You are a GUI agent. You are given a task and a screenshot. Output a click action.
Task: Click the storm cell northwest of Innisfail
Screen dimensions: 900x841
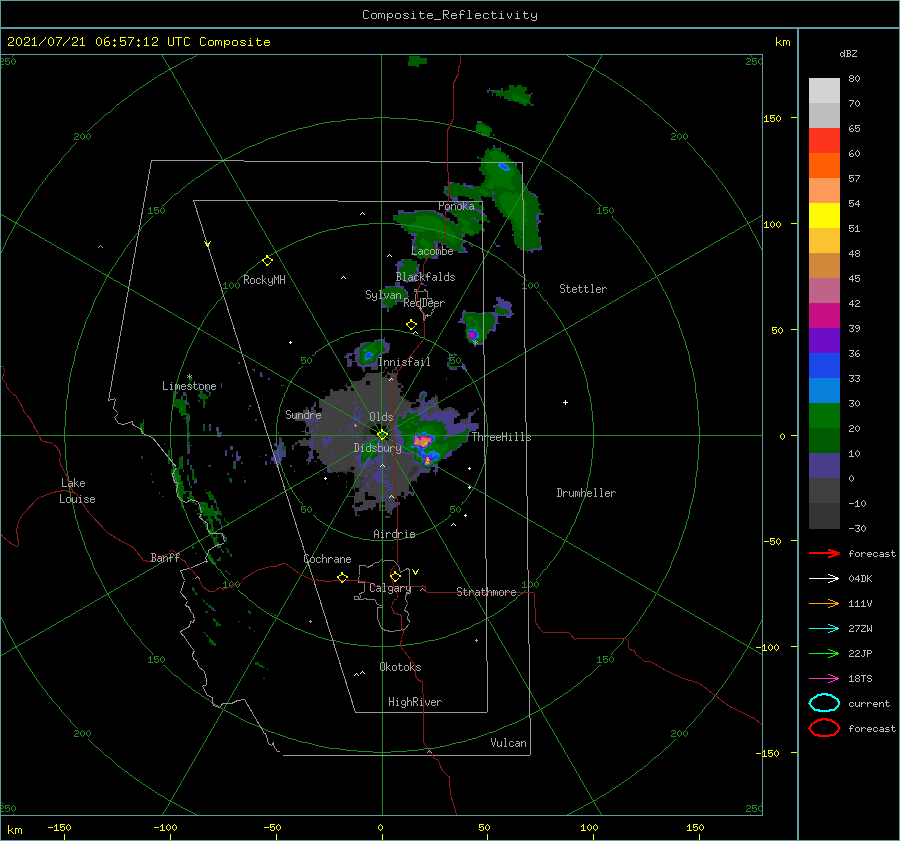pyautogui.click(x=369, y=352)
